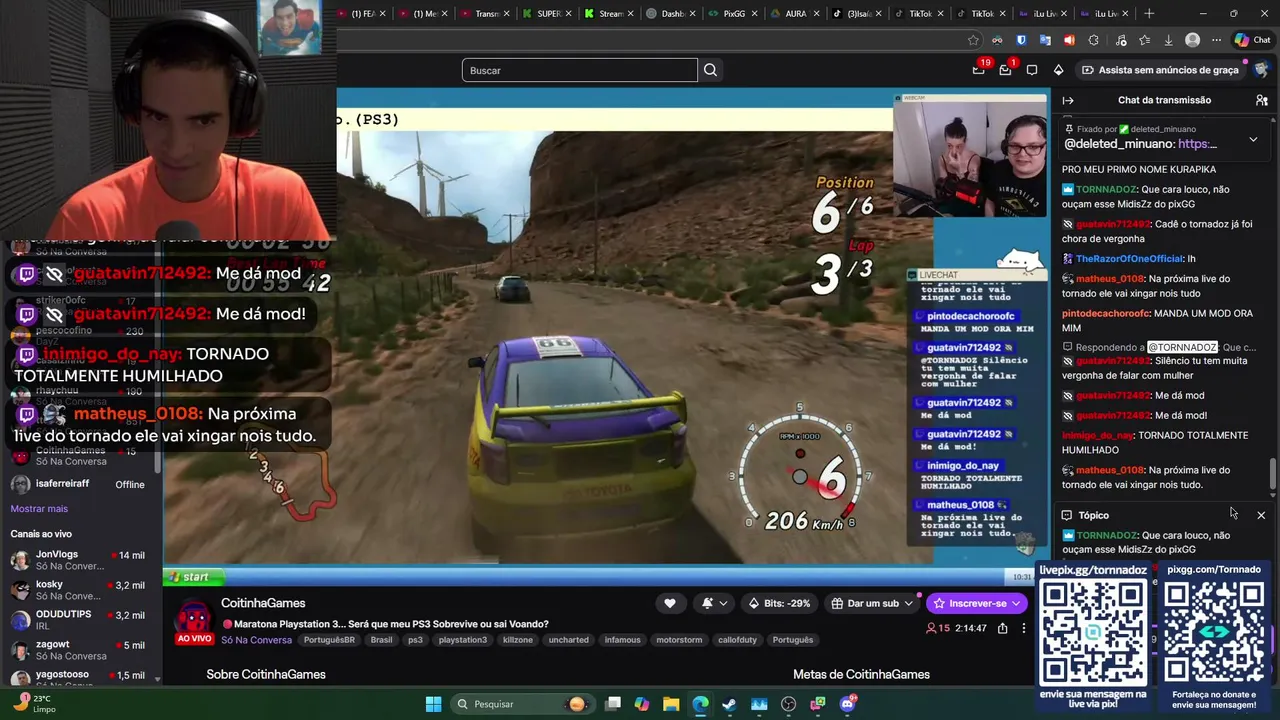Select the motorstorm tag

(x=679, y=640)
